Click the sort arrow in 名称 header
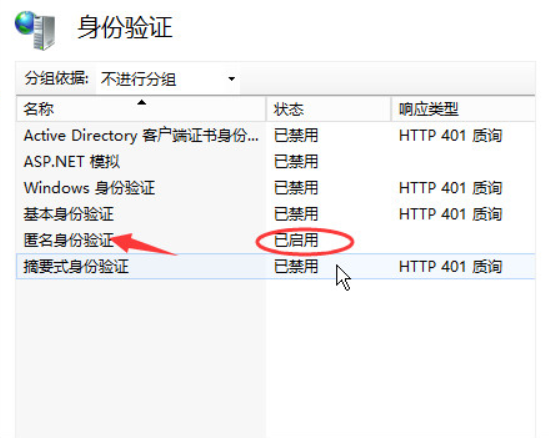 [x=141, y=102]
